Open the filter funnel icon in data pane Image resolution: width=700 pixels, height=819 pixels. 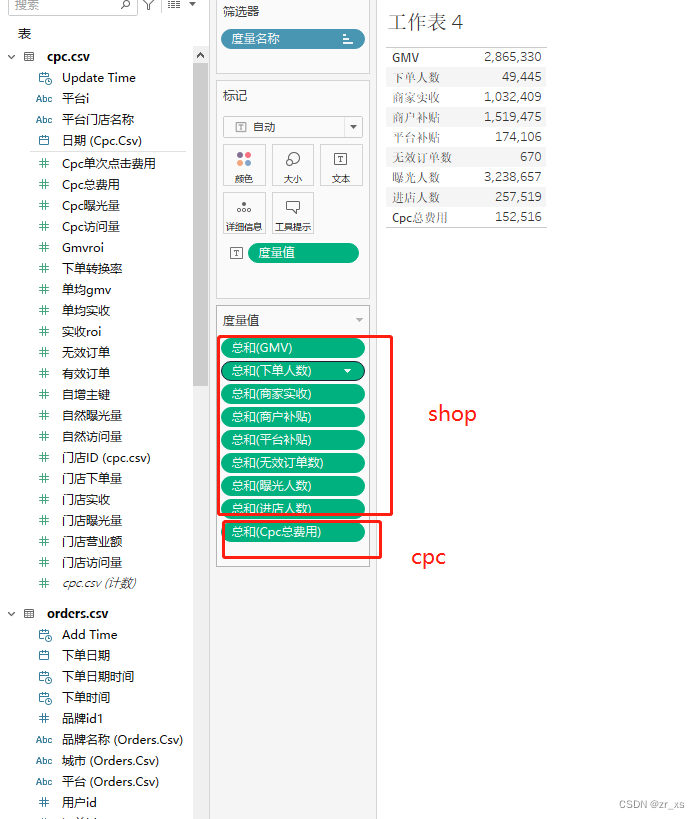[x=149, y=5]
